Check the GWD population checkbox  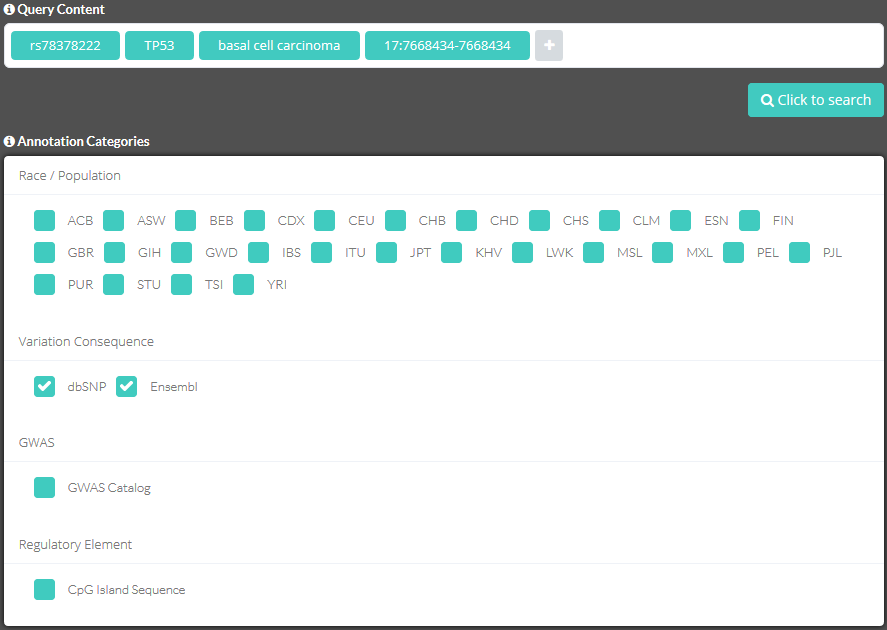(x=182, y=253)
